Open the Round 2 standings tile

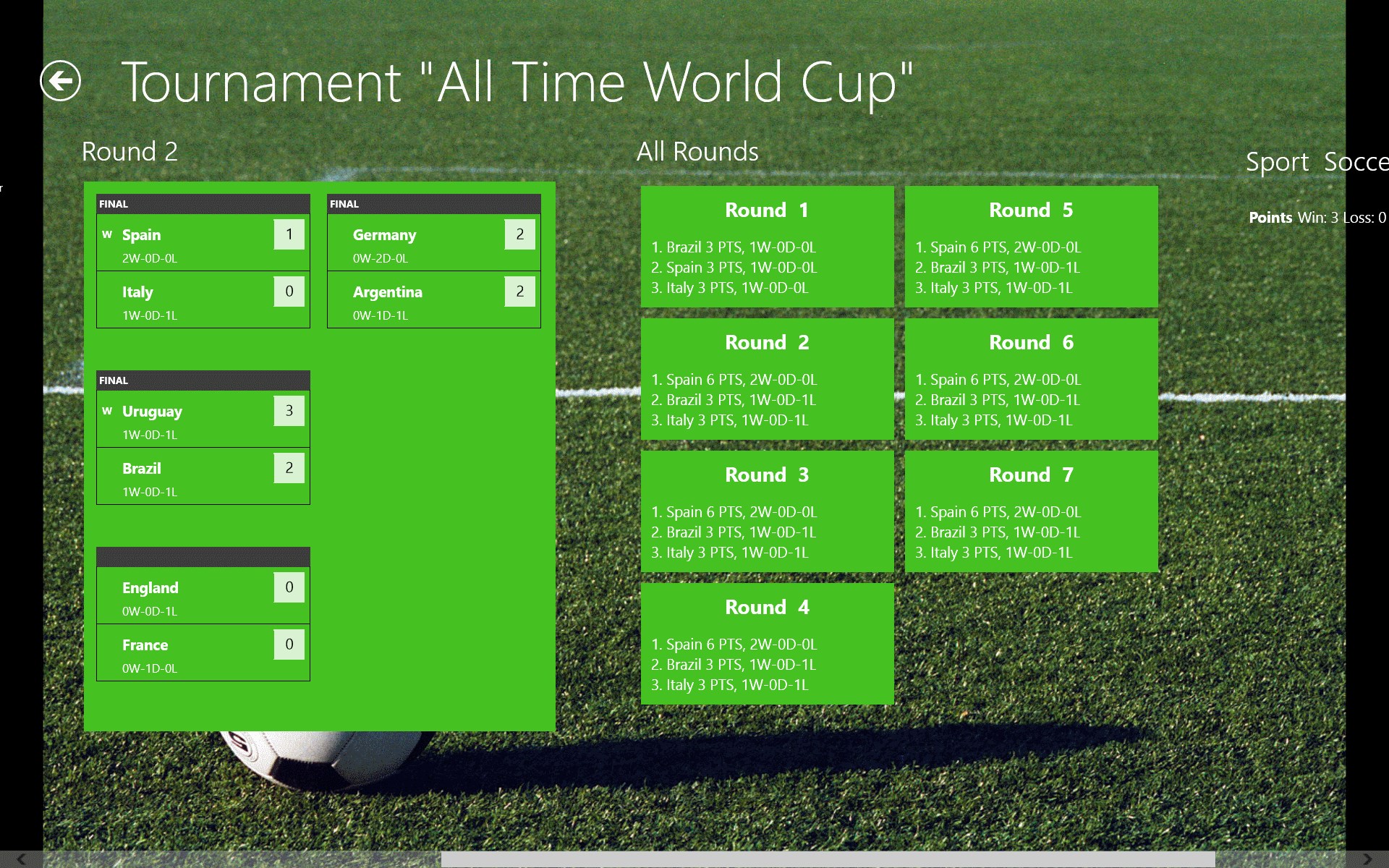click(x=767, y=379)
